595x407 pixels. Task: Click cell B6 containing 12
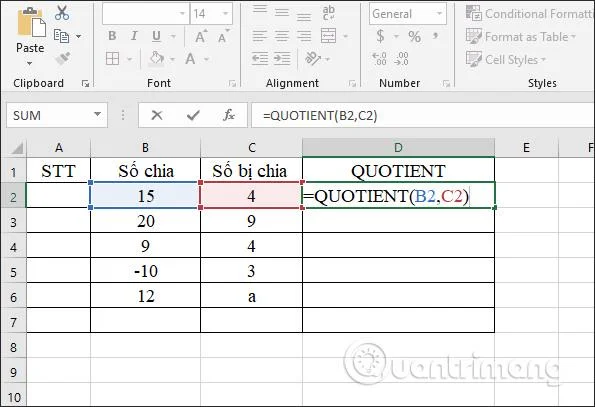click(x=145, y=296)
